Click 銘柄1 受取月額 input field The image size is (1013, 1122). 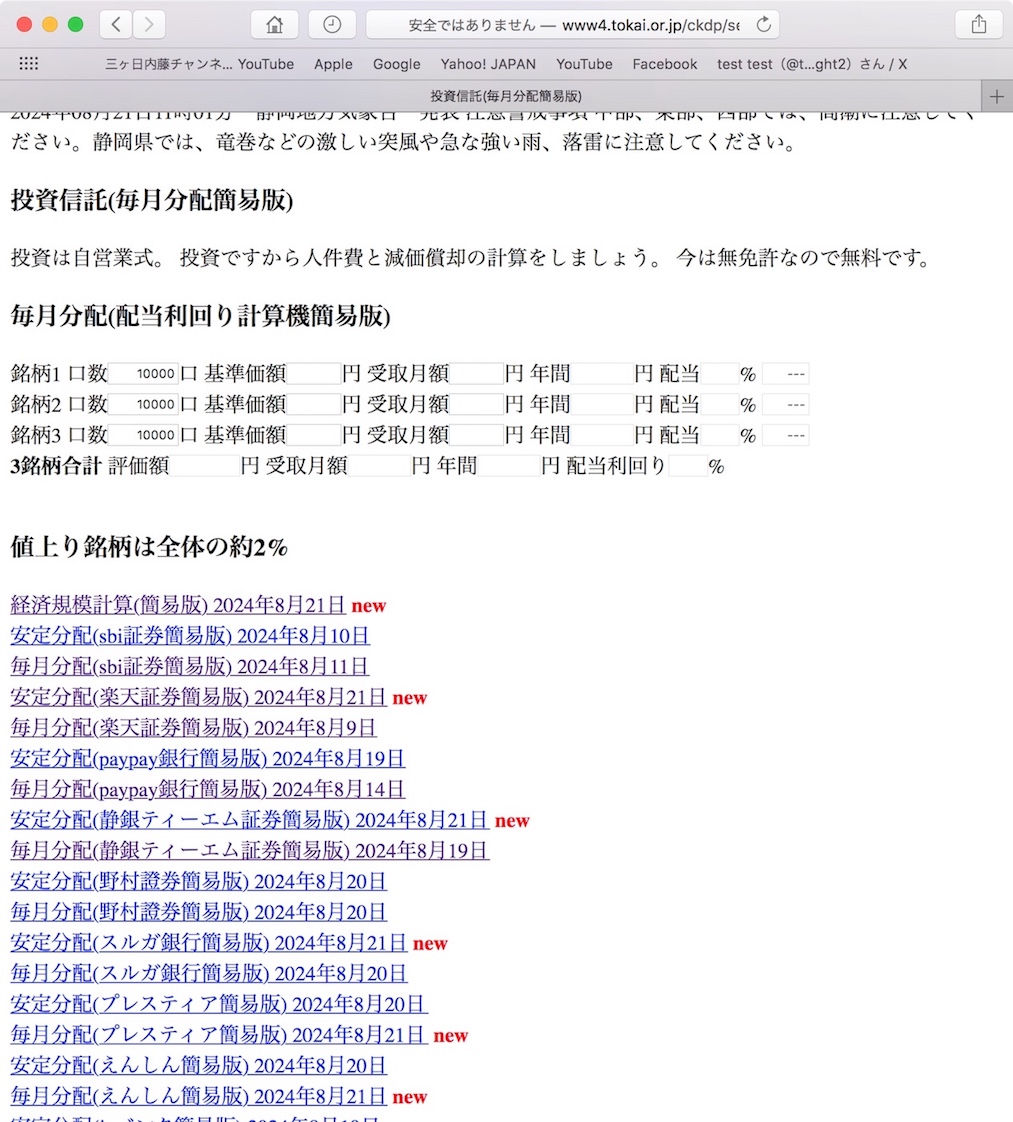click(476, 374)
